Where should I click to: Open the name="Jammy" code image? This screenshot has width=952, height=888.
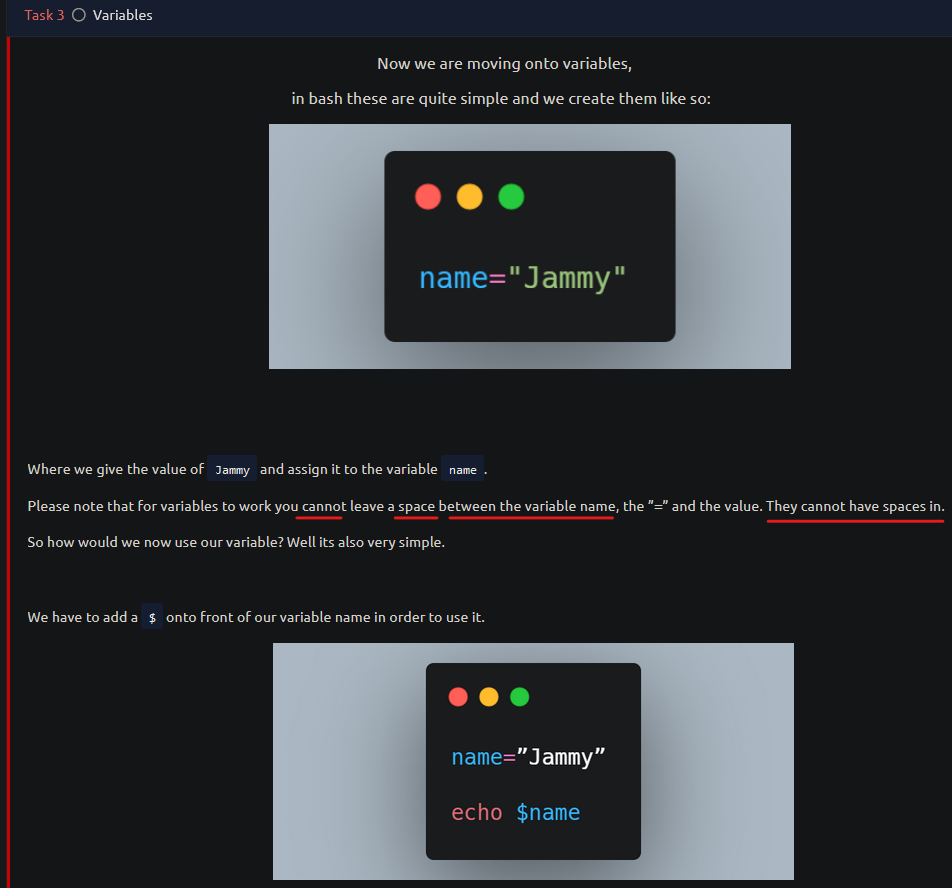coord(529,246)
